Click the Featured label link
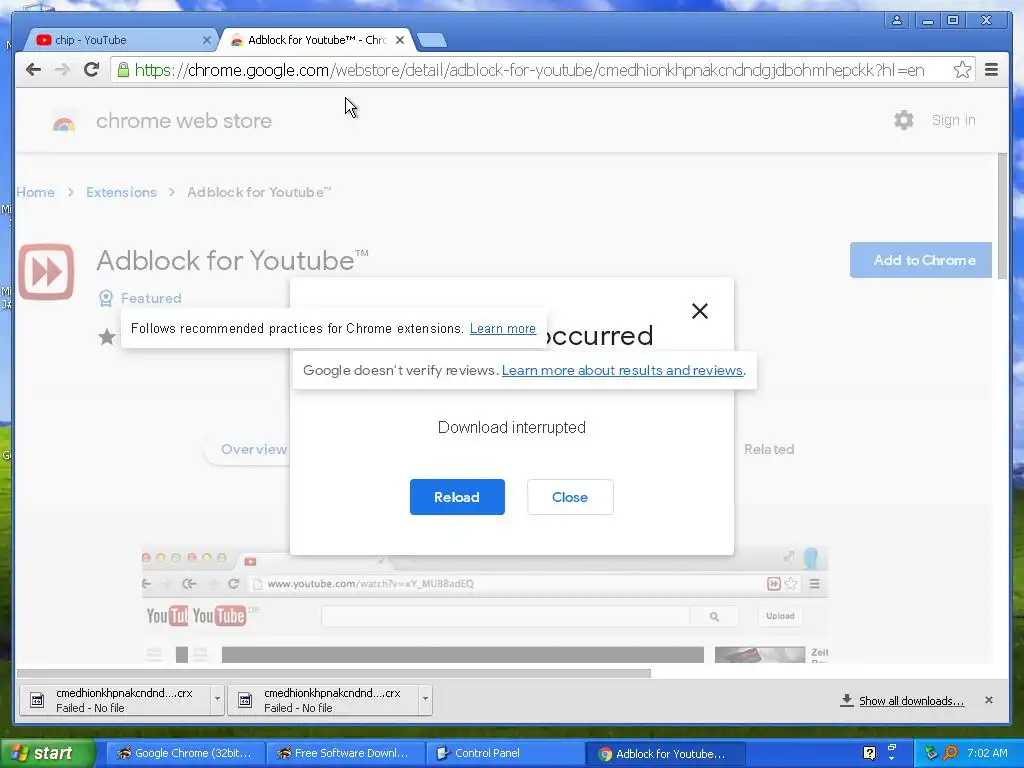 (151, 298)
